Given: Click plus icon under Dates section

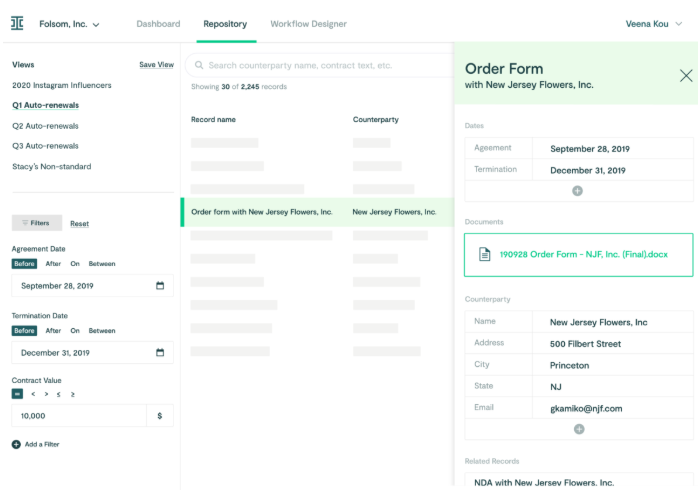Looking at the screenshot, I should (x=577, y=190).
